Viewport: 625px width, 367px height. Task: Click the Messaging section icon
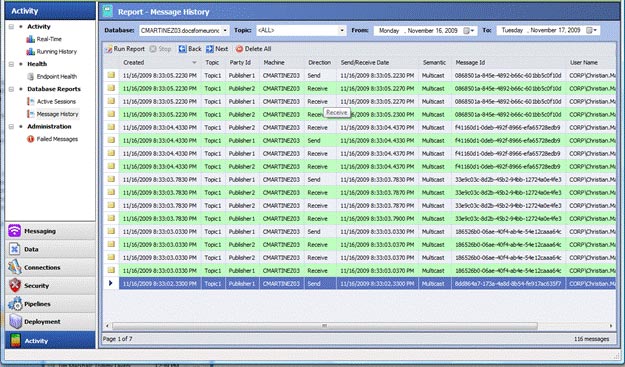coord(14,231)
